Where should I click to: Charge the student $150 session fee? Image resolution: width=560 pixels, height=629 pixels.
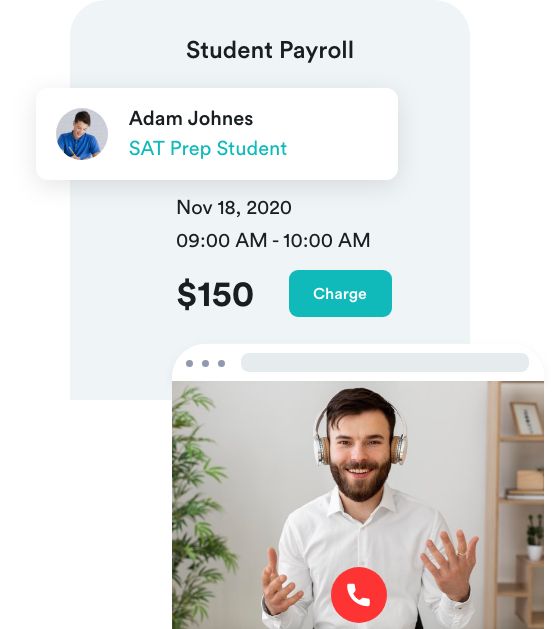coord(340,294)
